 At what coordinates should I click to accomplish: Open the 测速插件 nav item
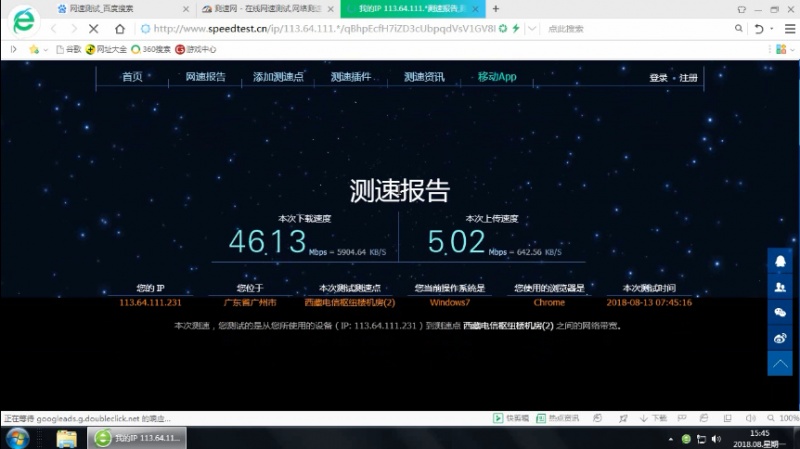351,77
